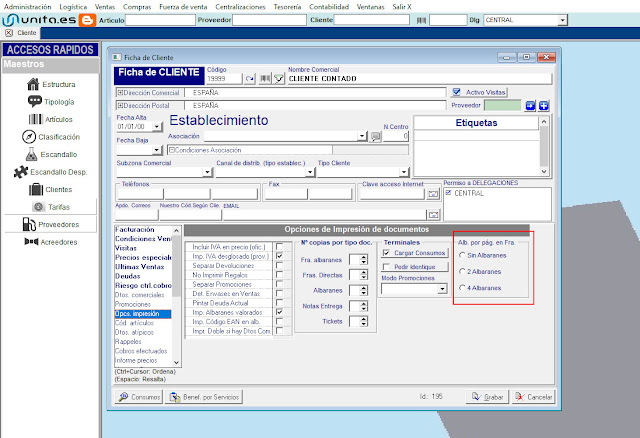
Task: Select the Escandallo flask icon
Action: pos(31,154)
